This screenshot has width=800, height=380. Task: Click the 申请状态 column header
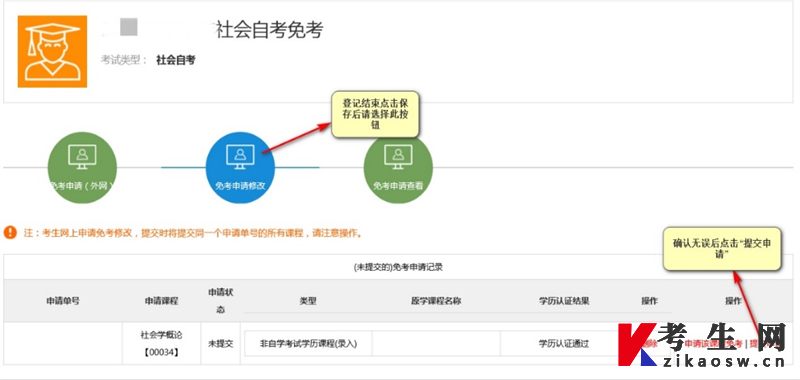tap(220, 301)
